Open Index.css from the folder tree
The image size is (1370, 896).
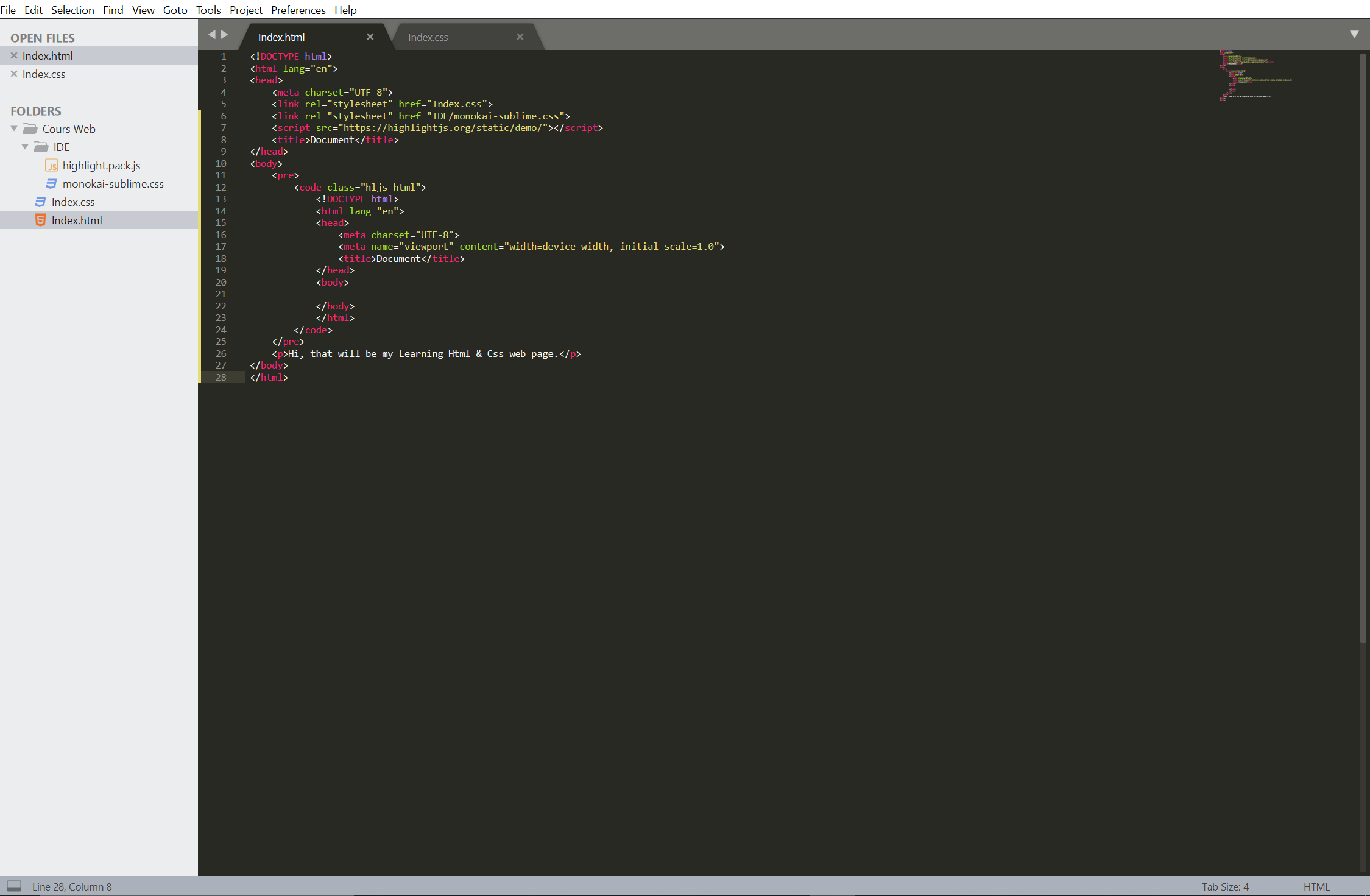[x=72, y=202]
